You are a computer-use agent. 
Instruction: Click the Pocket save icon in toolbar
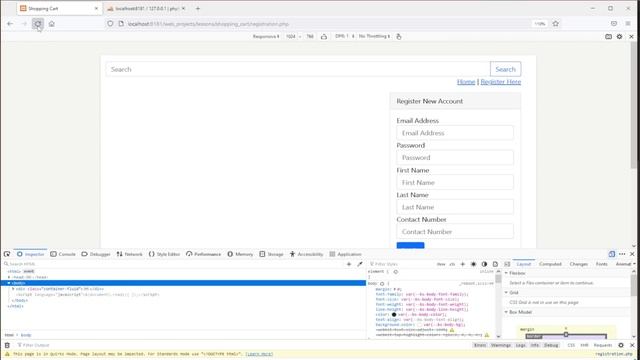(614, 24)
